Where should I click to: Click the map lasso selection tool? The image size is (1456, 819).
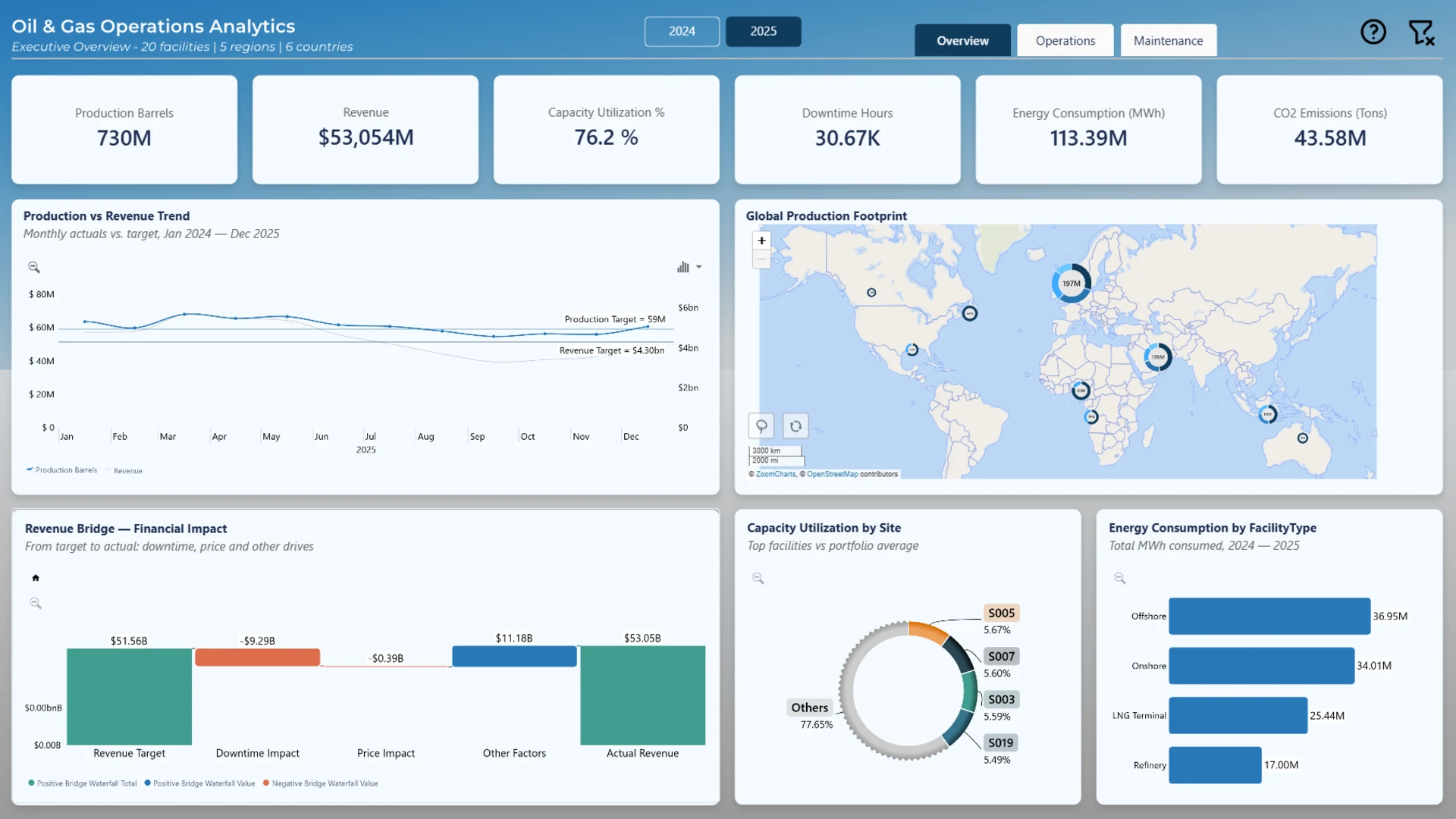point(761,425)
